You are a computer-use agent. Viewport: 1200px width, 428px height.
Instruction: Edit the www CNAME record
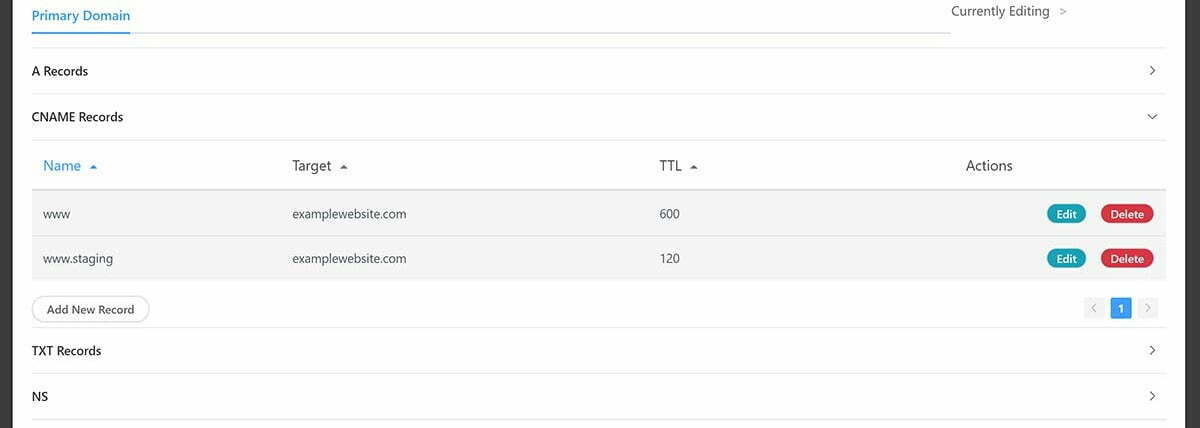click(x=1066, y=214)
